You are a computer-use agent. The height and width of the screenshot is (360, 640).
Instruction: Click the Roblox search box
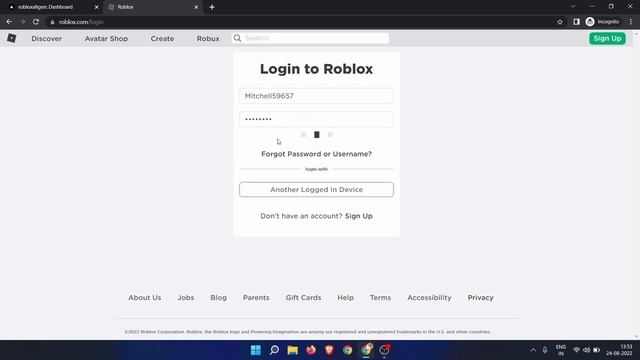[311, 38]
